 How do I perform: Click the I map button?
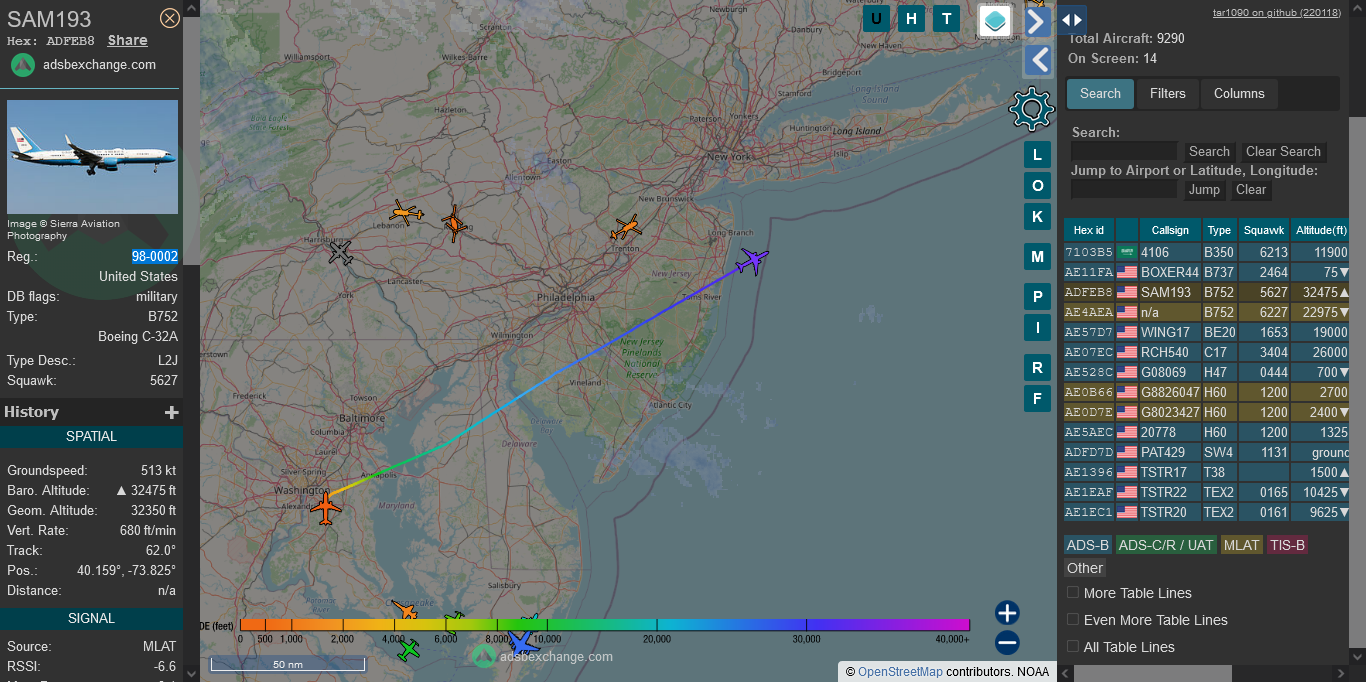1037,328
